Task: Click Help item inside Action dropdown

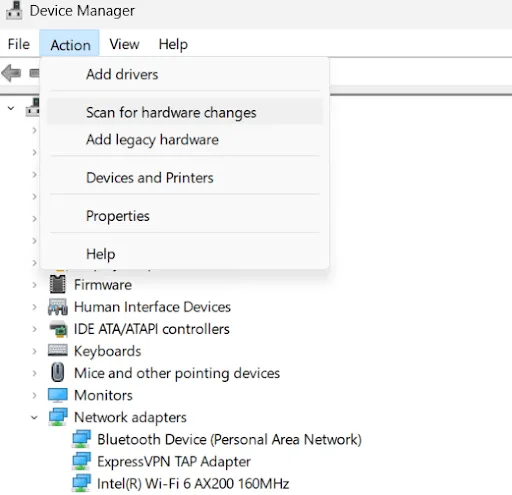Action: point(185,254)
